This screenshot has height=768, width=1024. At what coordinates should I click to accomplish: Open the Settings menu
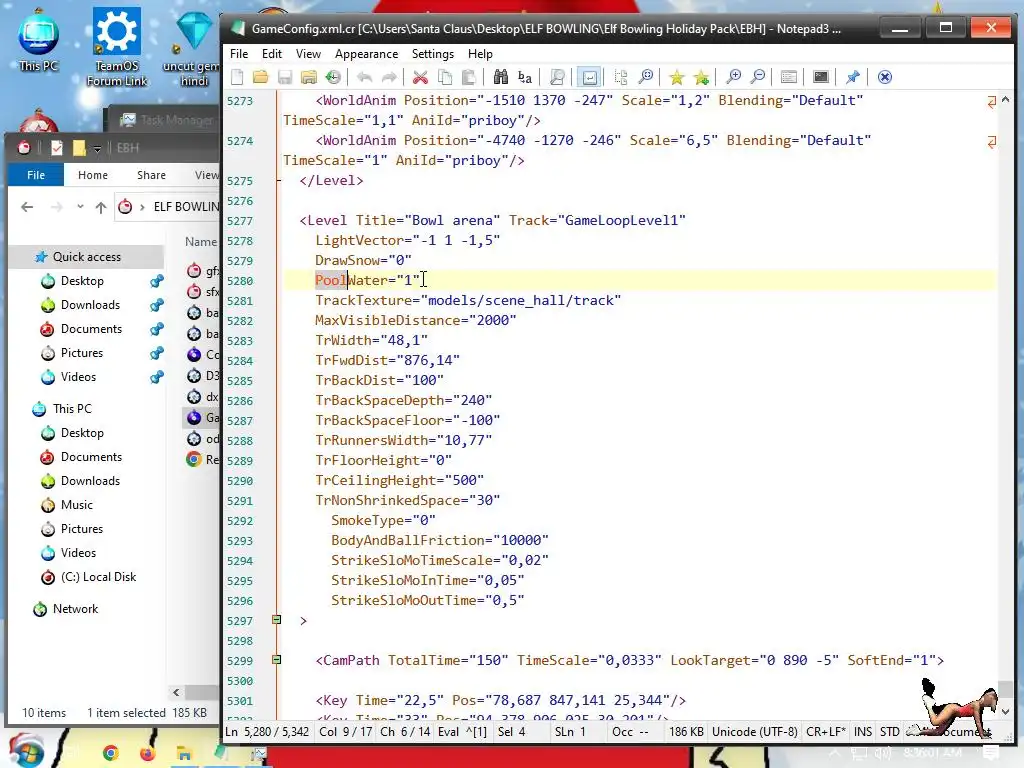pos(432,54)
